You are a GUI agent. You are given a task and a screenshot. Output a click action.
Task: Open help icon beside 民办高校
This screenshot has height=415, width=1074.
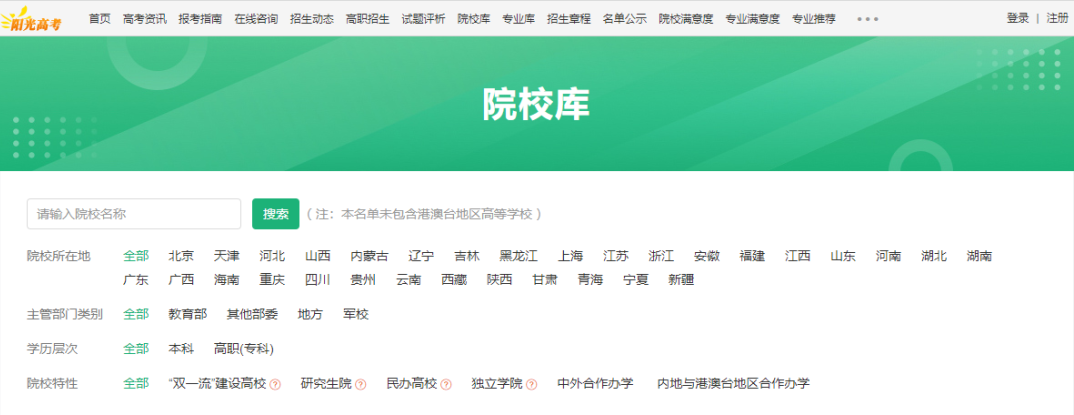coord(446,384)
